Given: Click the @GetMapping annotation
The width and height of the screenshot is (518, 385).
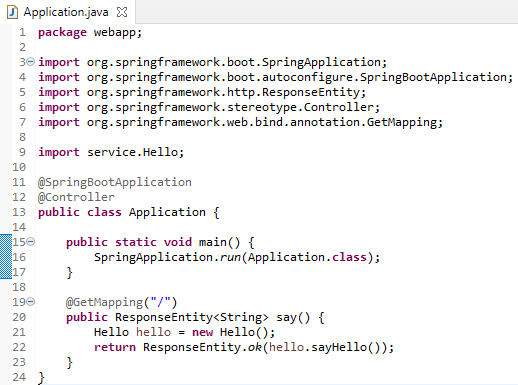Looking at the screenshot, I should 104,302.
